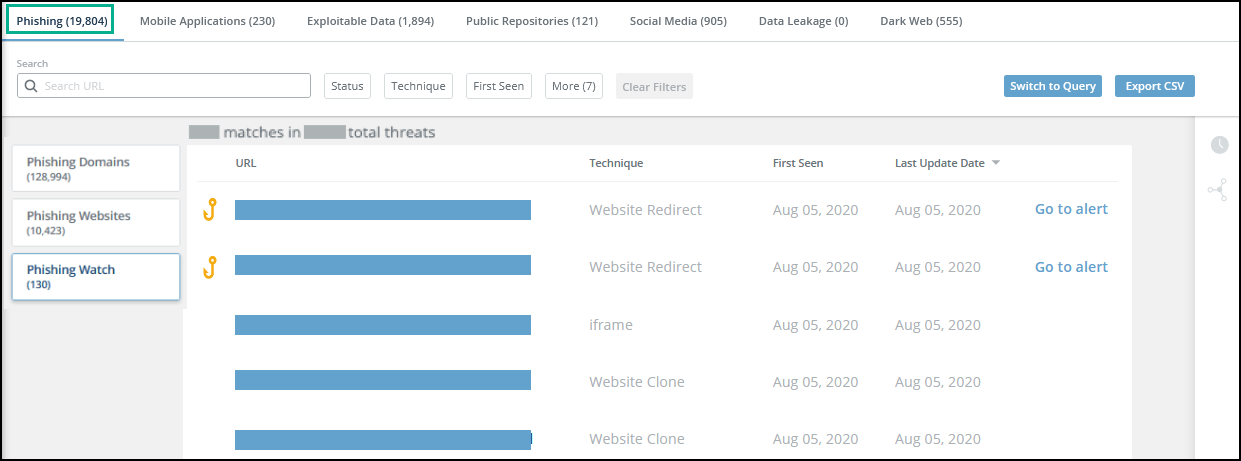Switch to Mobile Applications tab
Image resolution: width=1241 pixels, height=461 pixels.
tap(207, 21)
